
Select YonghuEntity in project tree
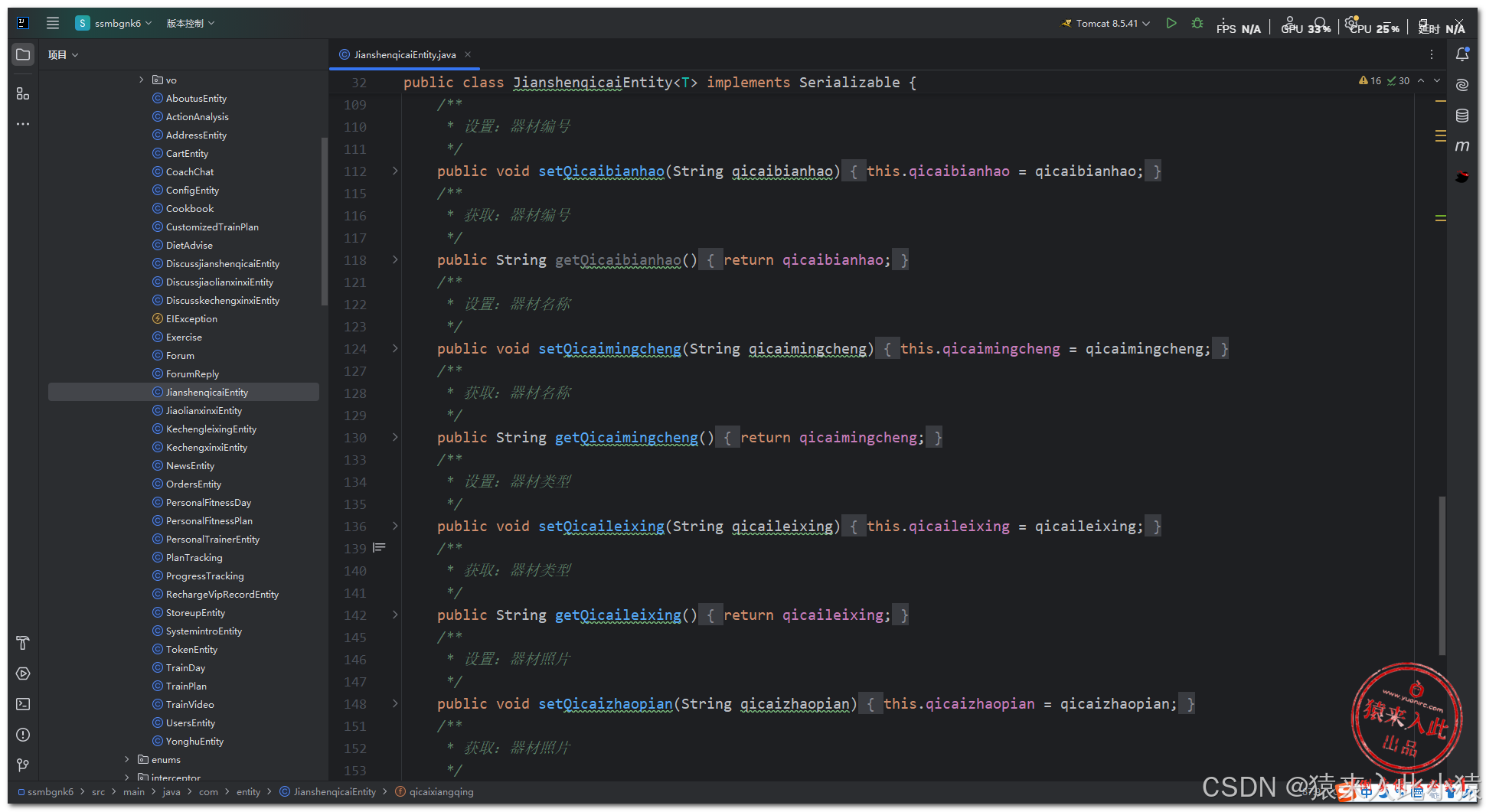click(x=194, y=741)
